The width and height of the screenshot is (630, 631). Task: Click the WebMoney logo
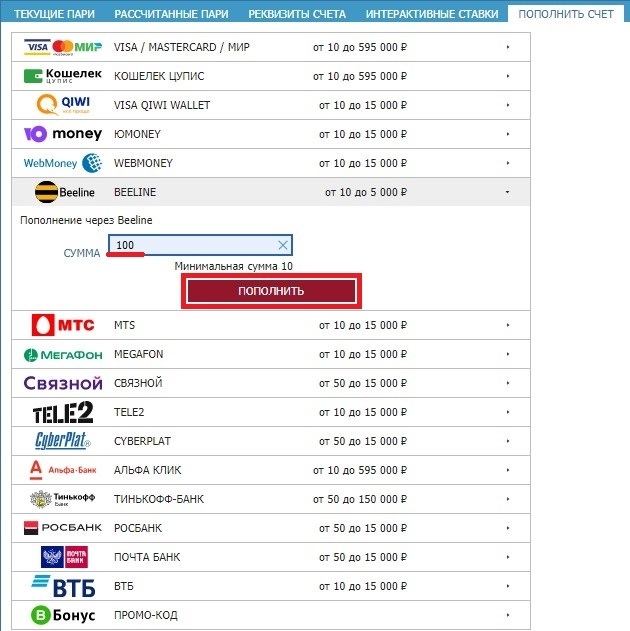pyautogui.click(x=63, y=163)
